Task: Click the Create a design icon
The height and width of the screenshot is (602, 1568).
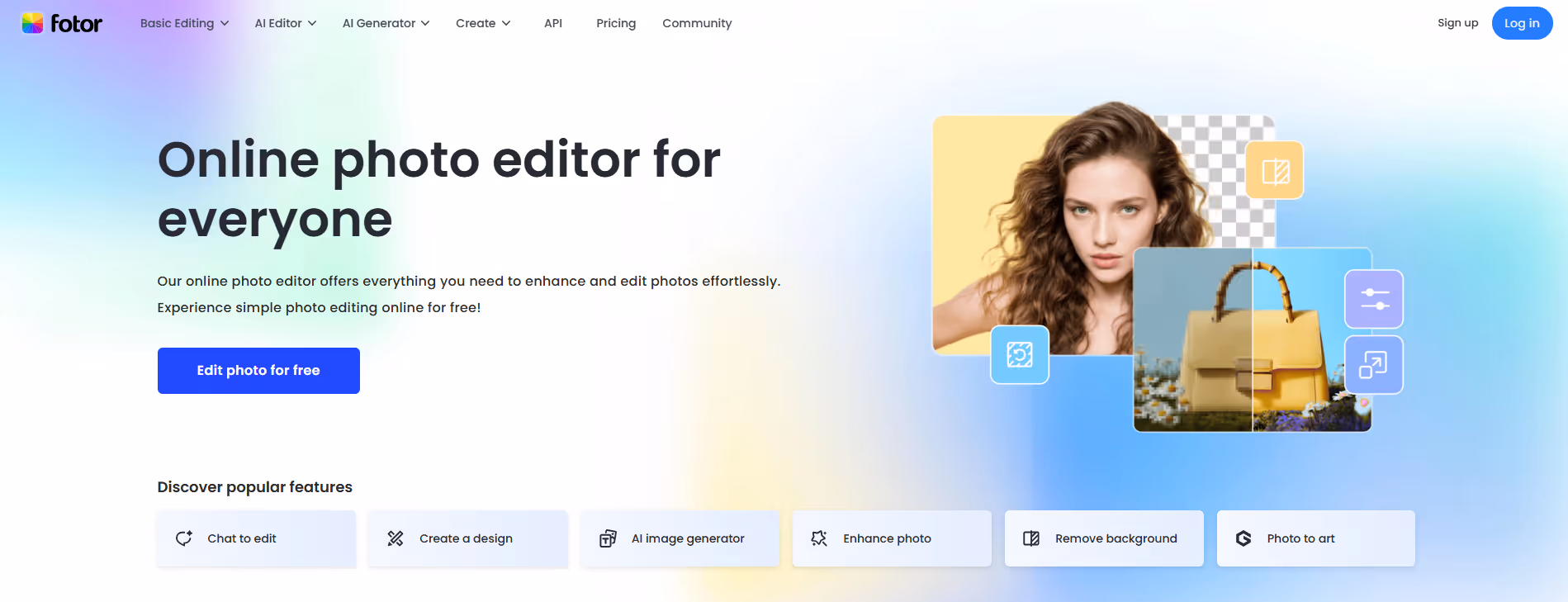Action: (x=396, y=538)
